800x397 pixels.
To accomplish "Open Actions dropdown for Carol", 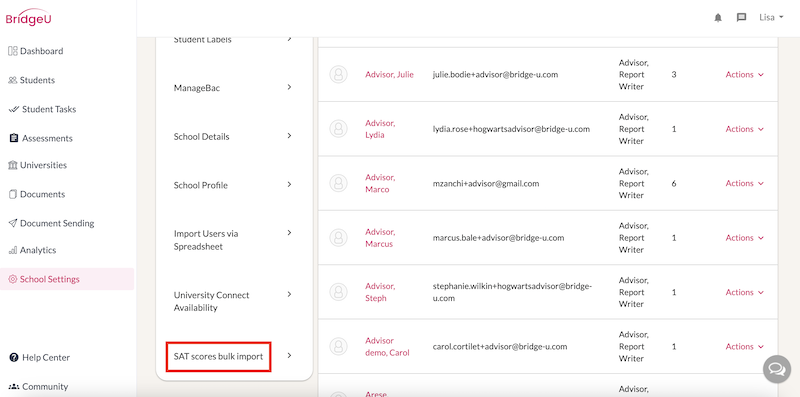I will point(744,346).
